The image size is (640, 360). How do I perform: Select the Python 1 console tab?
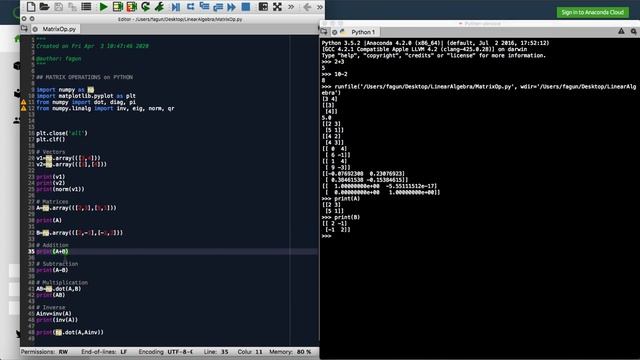click(363, 32)
